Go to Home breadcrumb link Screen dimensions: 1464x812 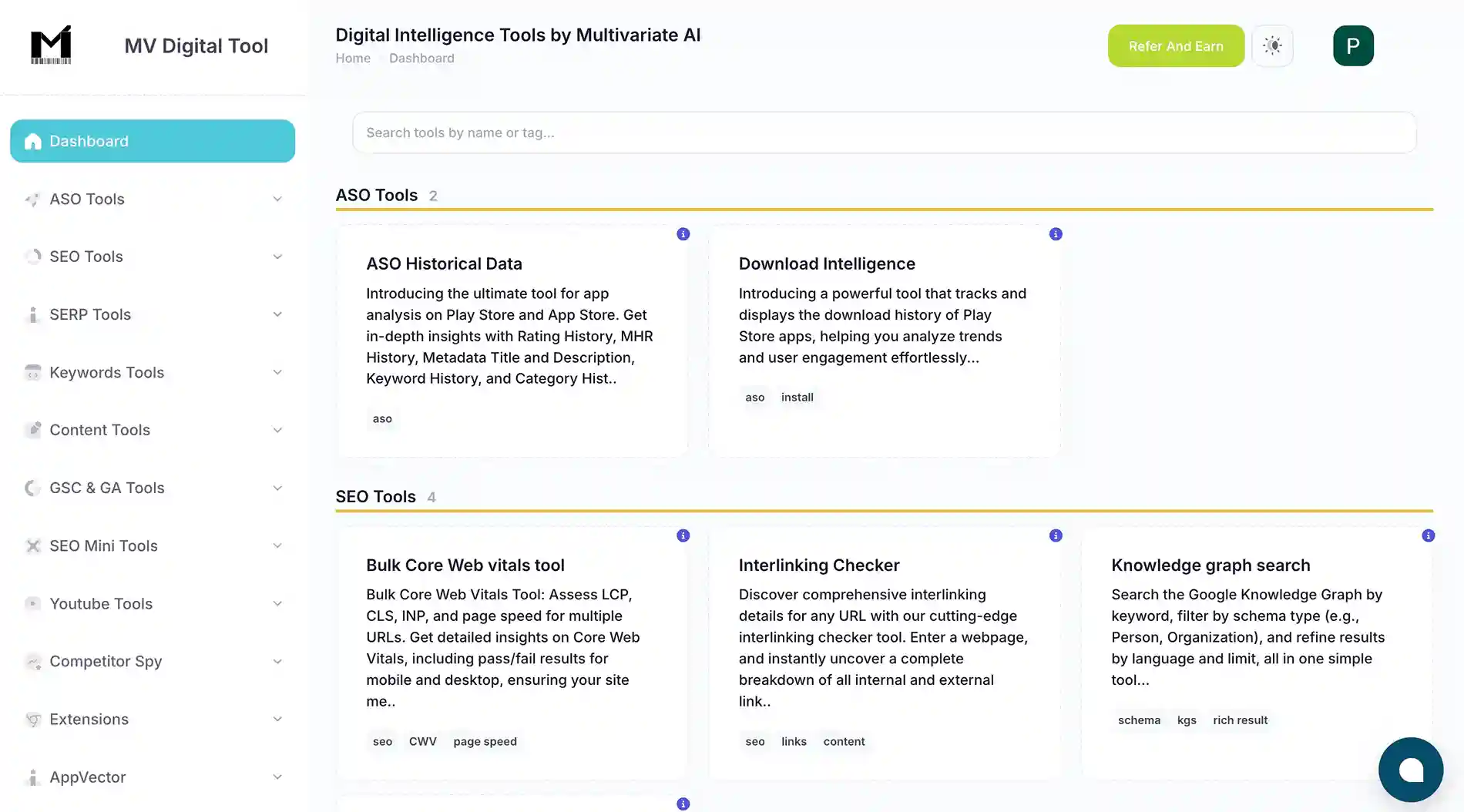point(353,59)
